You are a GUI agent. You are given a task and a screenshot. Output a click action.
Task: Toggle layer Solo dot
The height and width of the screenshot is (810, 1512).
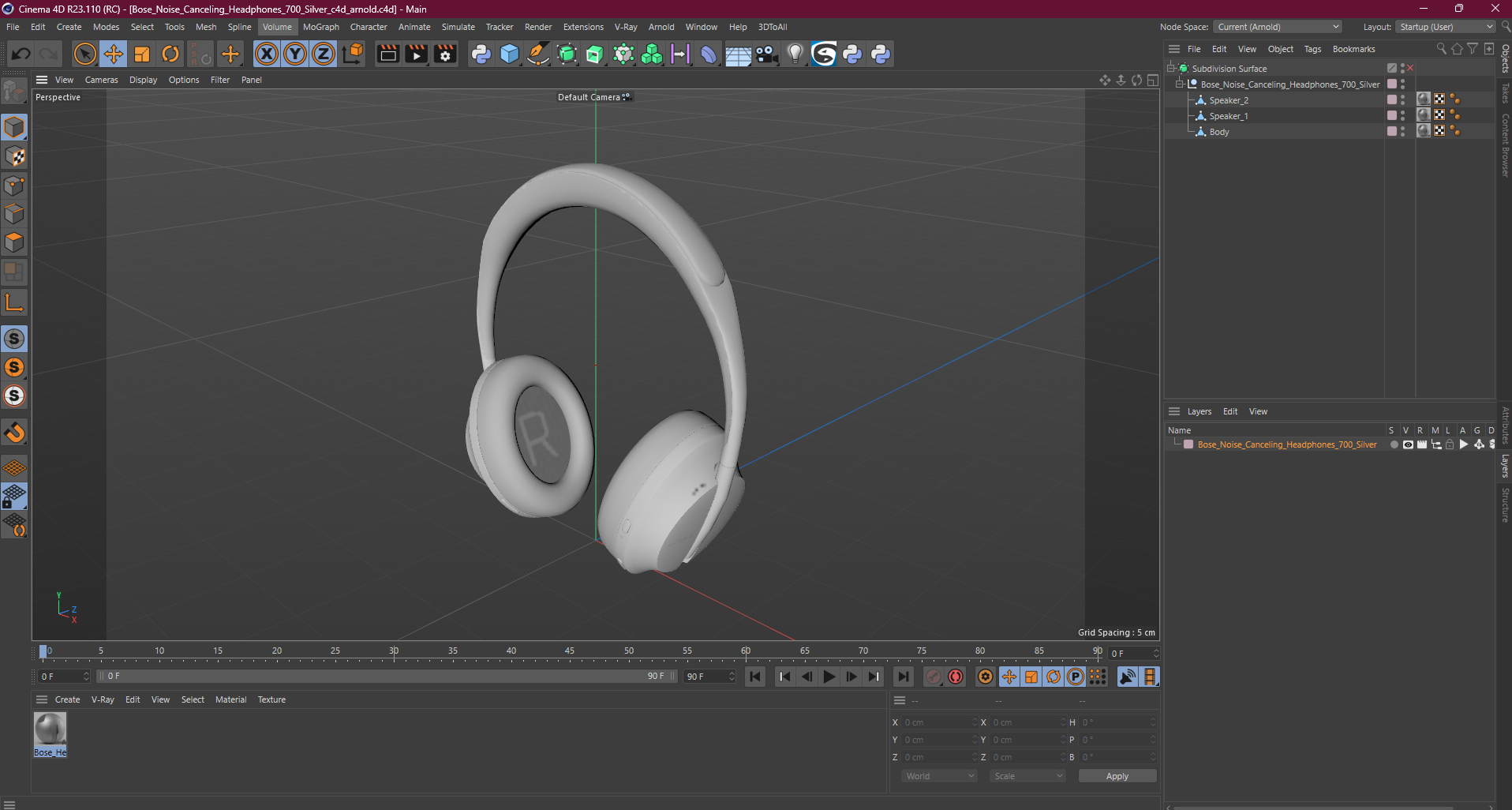tap(1394, 444)
